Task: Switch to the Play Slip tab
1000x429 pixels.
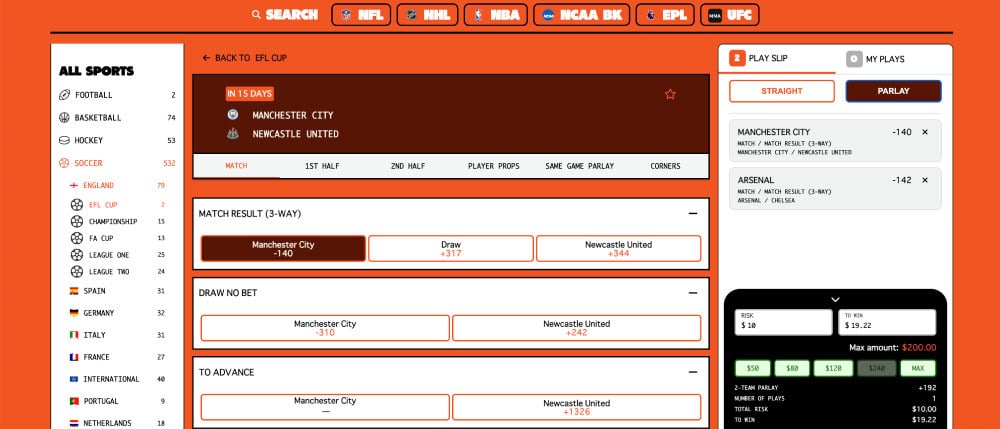Action: pyautogui.click(x=777, y=58)
